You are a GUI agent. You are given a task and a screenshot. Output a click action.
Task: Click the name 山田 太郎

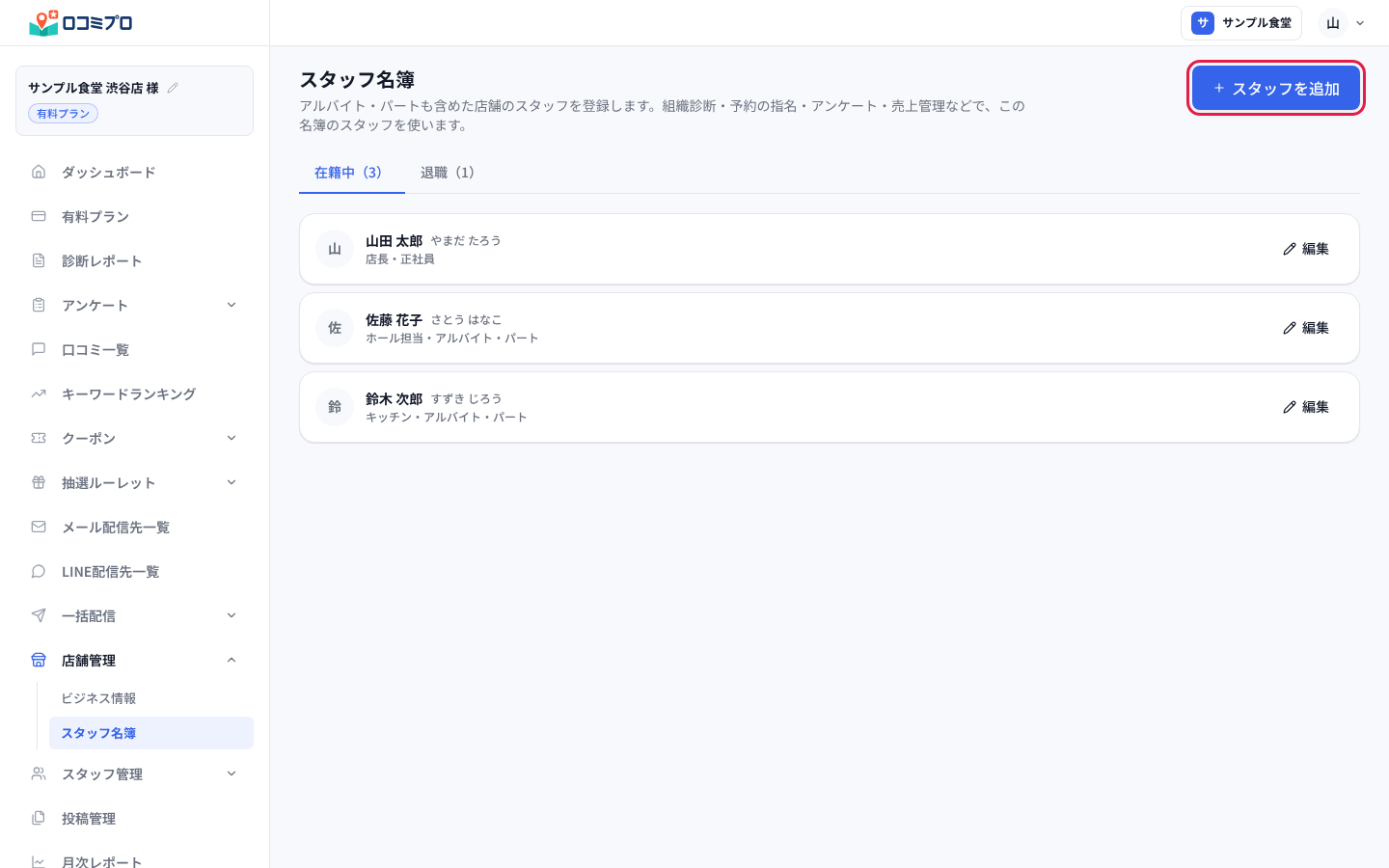(394, 241)
